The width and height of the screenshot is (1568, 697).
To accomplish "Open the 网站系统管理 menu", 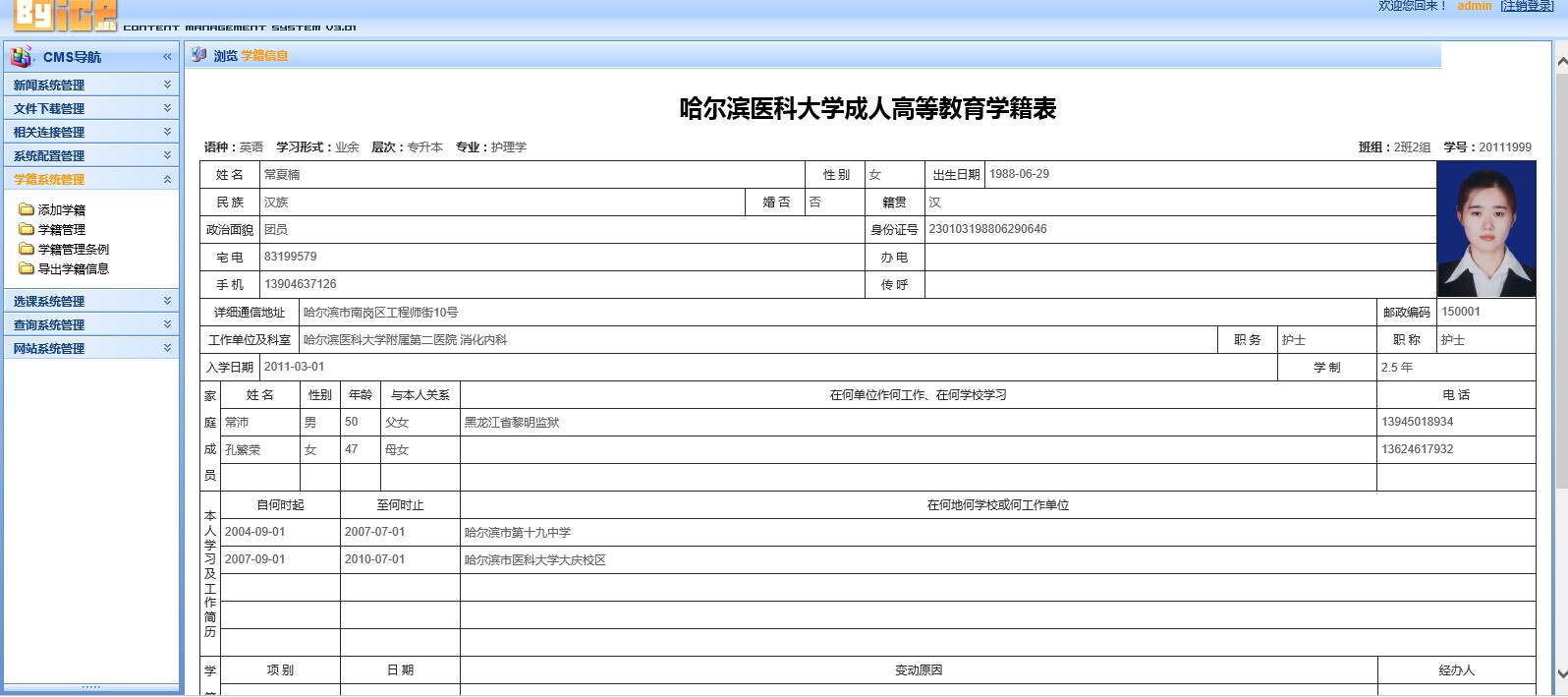I will click(x=49, y=349).
